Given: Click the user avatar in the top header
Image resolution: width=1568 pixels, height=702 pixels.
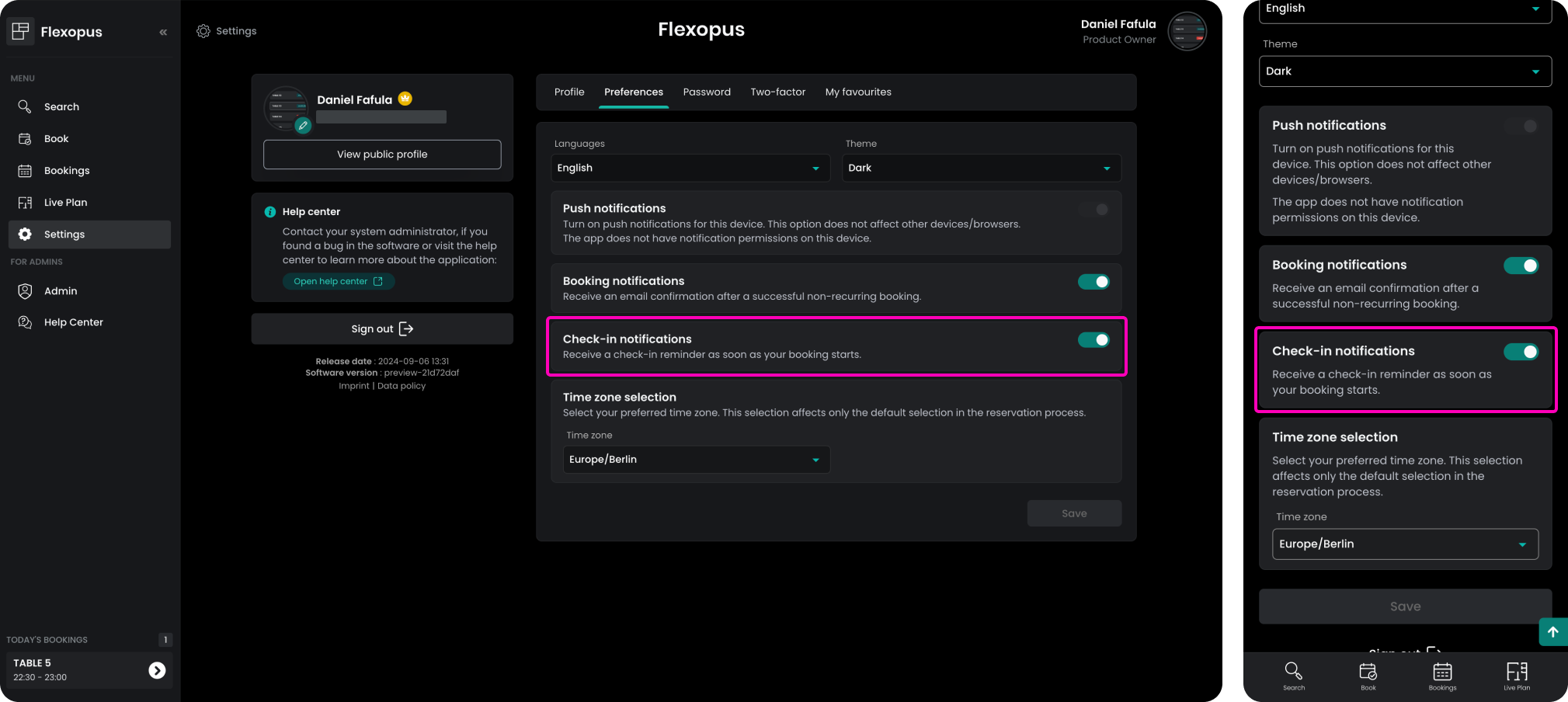Looking at the screenshot, I should [1187, 32].
